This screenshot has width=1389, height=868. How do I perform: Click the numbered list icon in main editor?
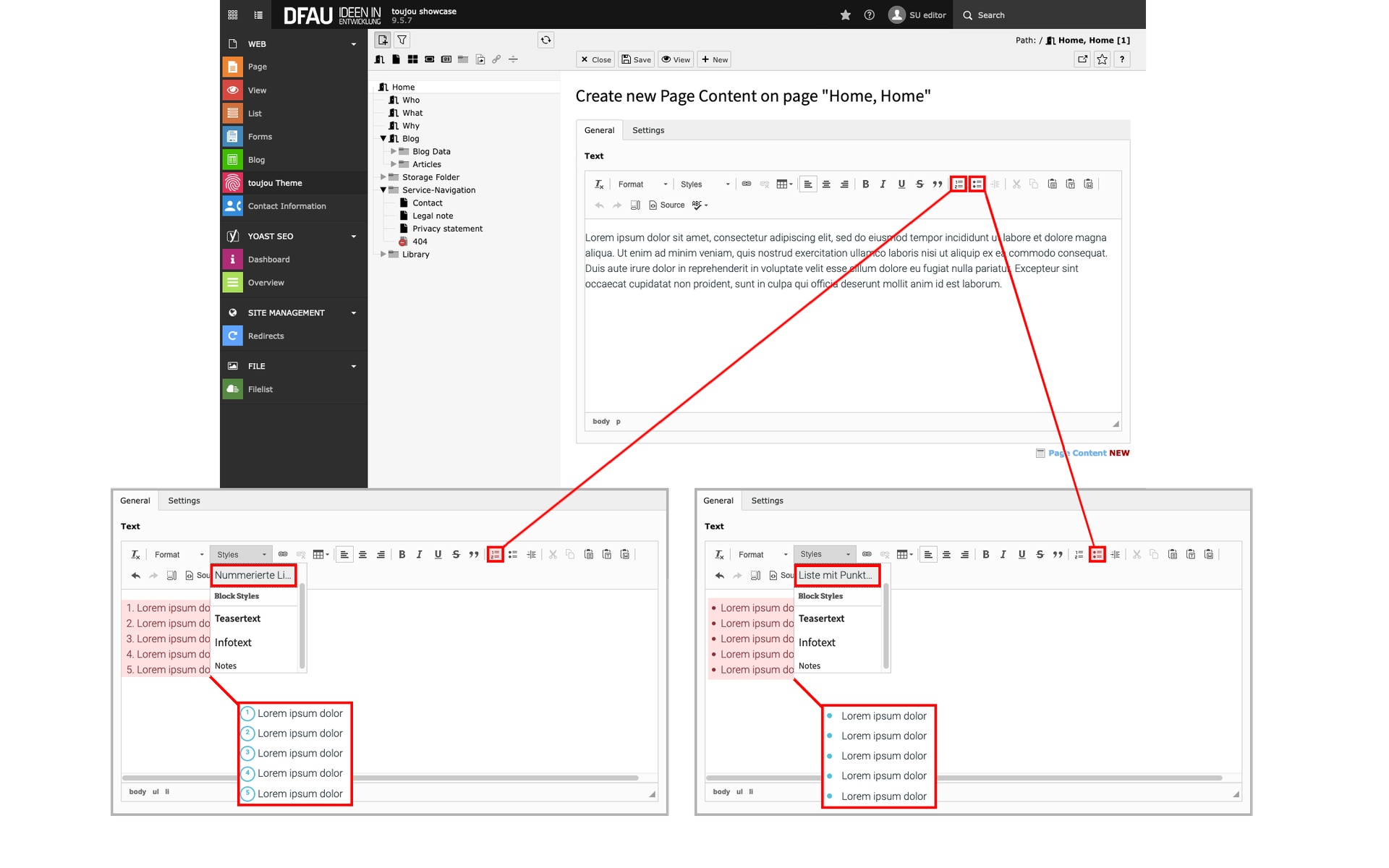click(x=959, y=184)
